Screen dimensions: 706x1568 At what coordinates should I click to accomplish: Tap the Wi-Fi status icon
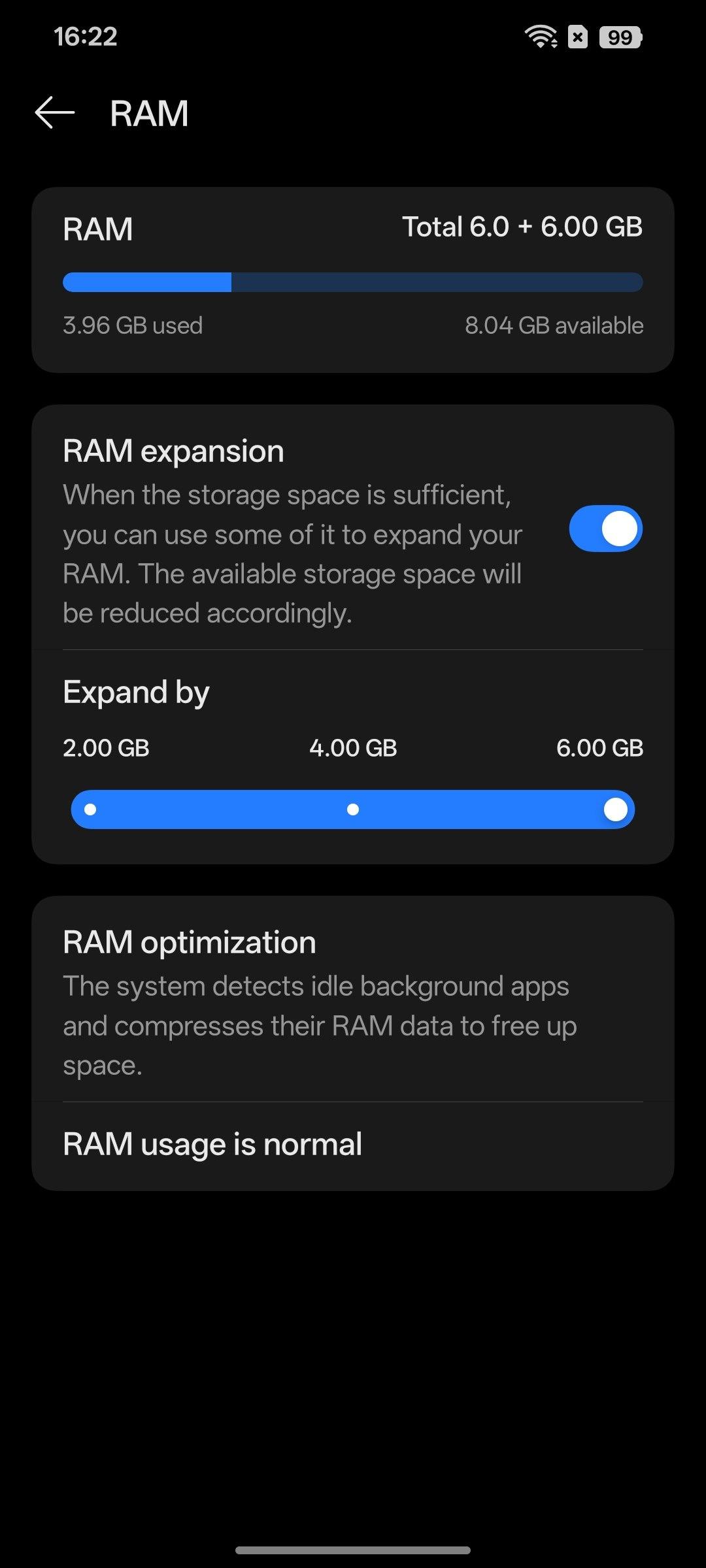click(x=541, y=37)
